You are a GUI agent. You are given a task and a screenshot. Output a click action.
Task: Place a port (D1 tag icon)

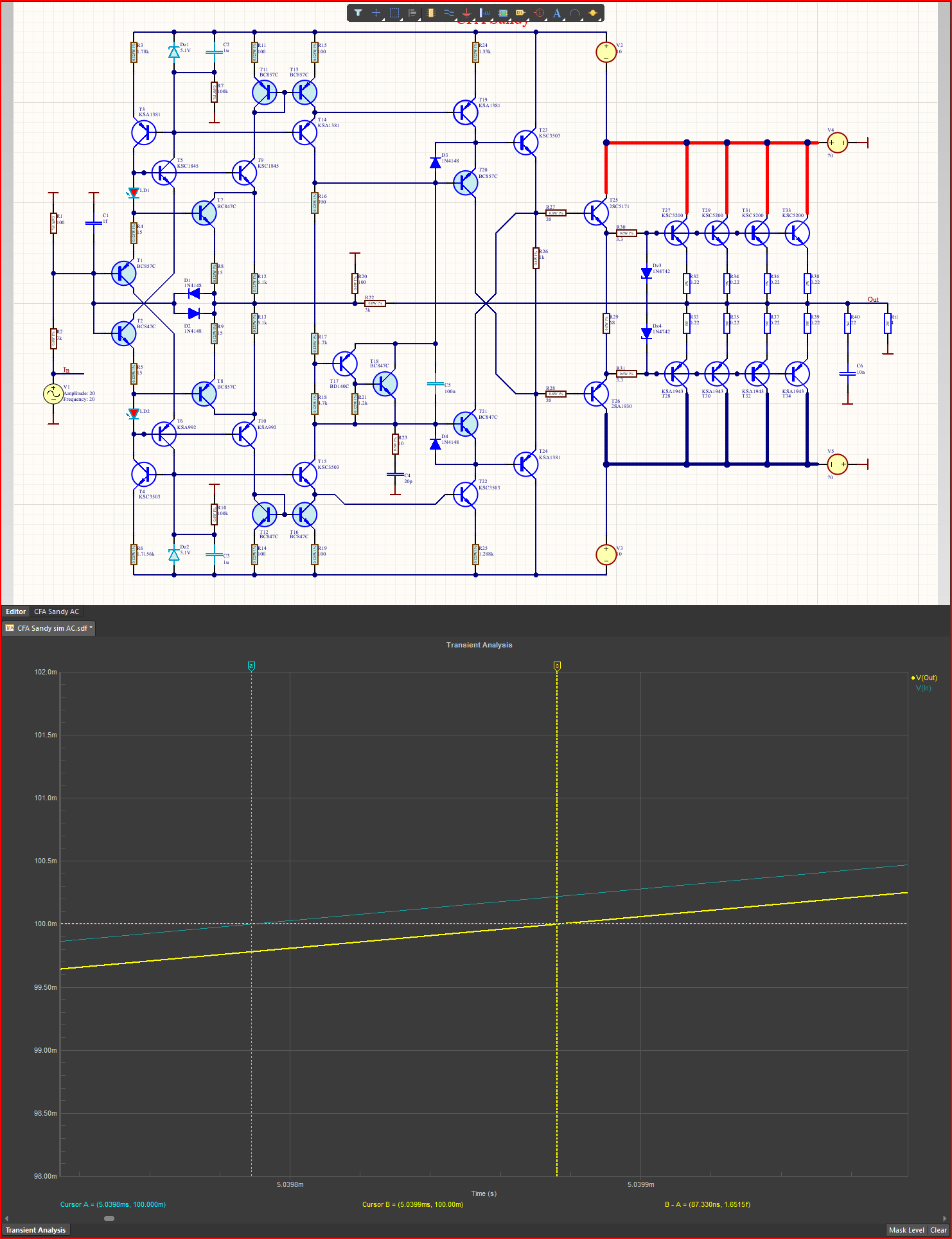[x=520, y=13]
